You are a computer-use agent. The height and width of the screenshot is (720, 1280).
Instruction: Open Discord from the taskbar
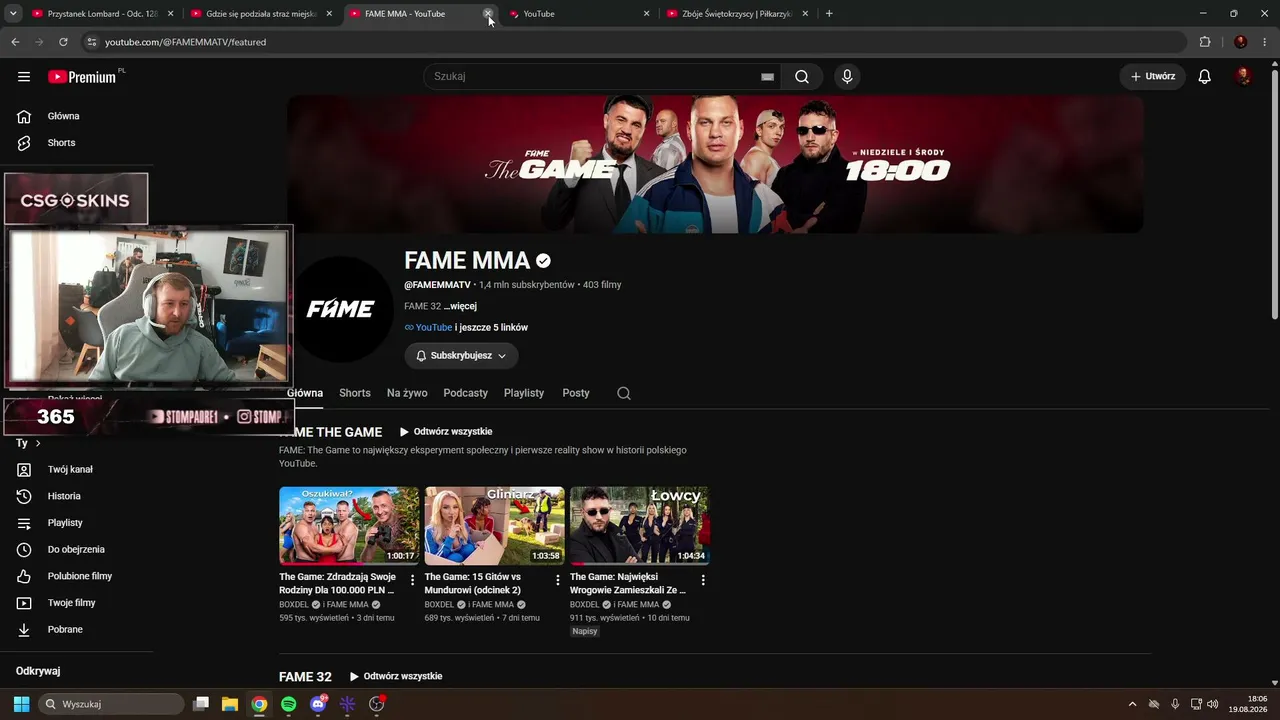[x=318, y=704]
